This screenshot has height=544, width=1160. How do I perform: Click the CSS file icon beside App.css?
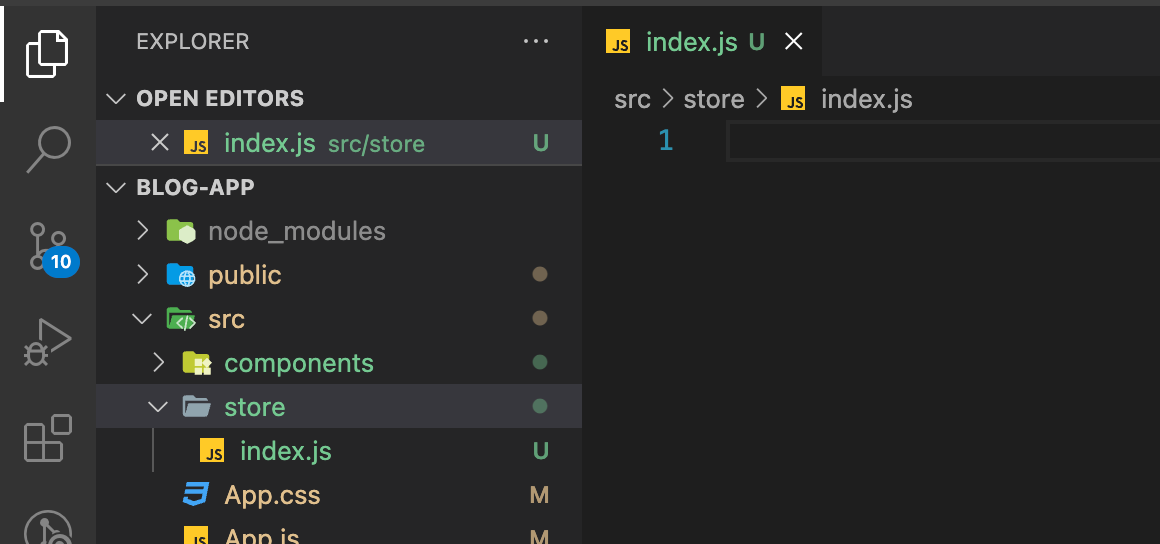tap(196, 494)
